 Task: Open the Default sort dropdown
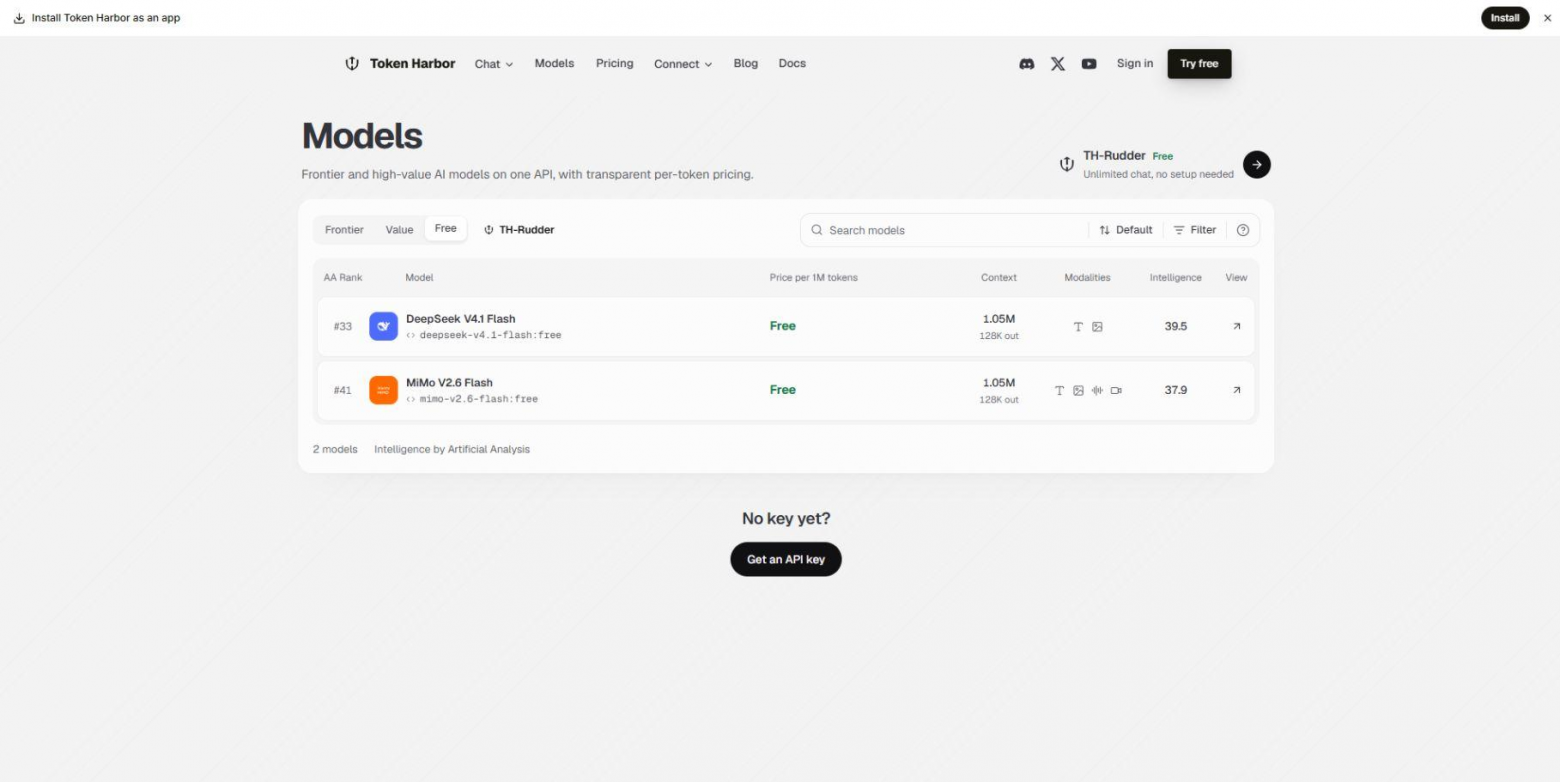coord(1125,230)
